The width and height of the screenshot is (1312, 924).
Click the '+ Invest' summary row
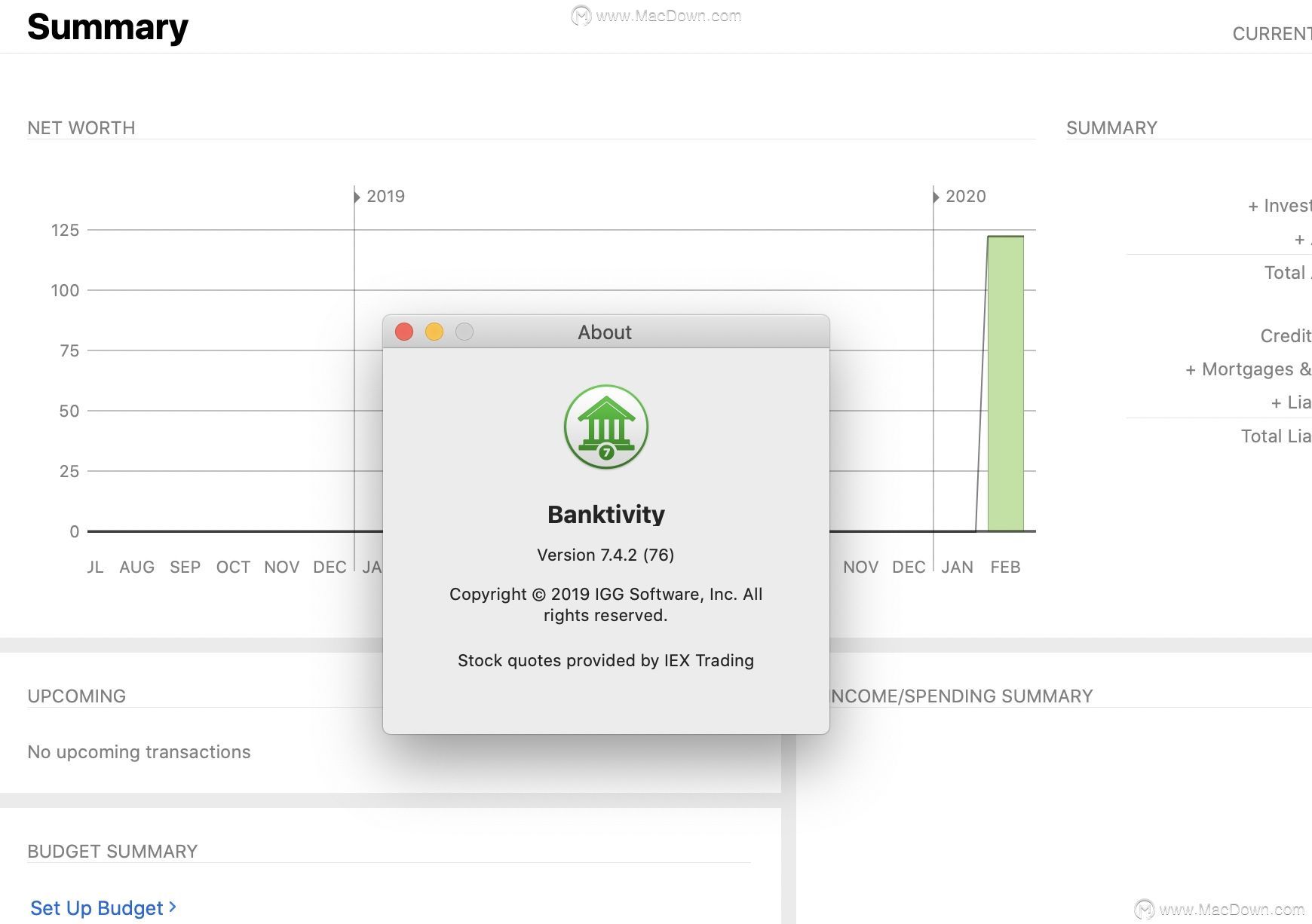pos(1280,206)
